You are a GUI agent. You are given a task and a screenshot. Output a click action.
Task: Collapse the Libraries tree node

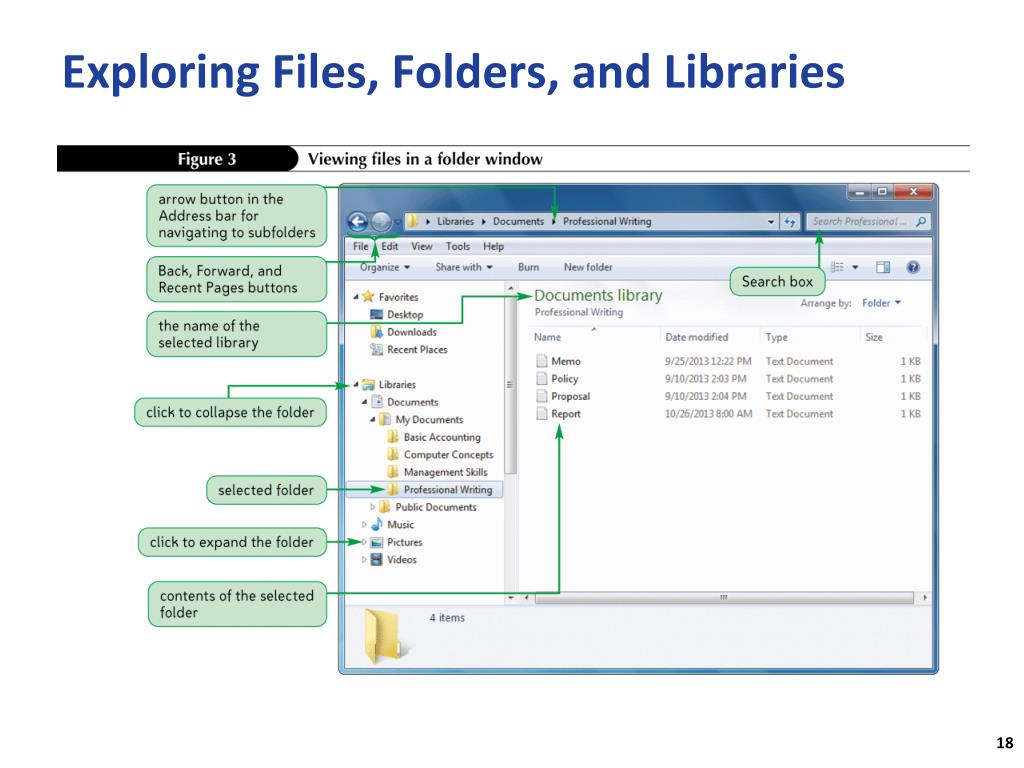coord(356,385)
